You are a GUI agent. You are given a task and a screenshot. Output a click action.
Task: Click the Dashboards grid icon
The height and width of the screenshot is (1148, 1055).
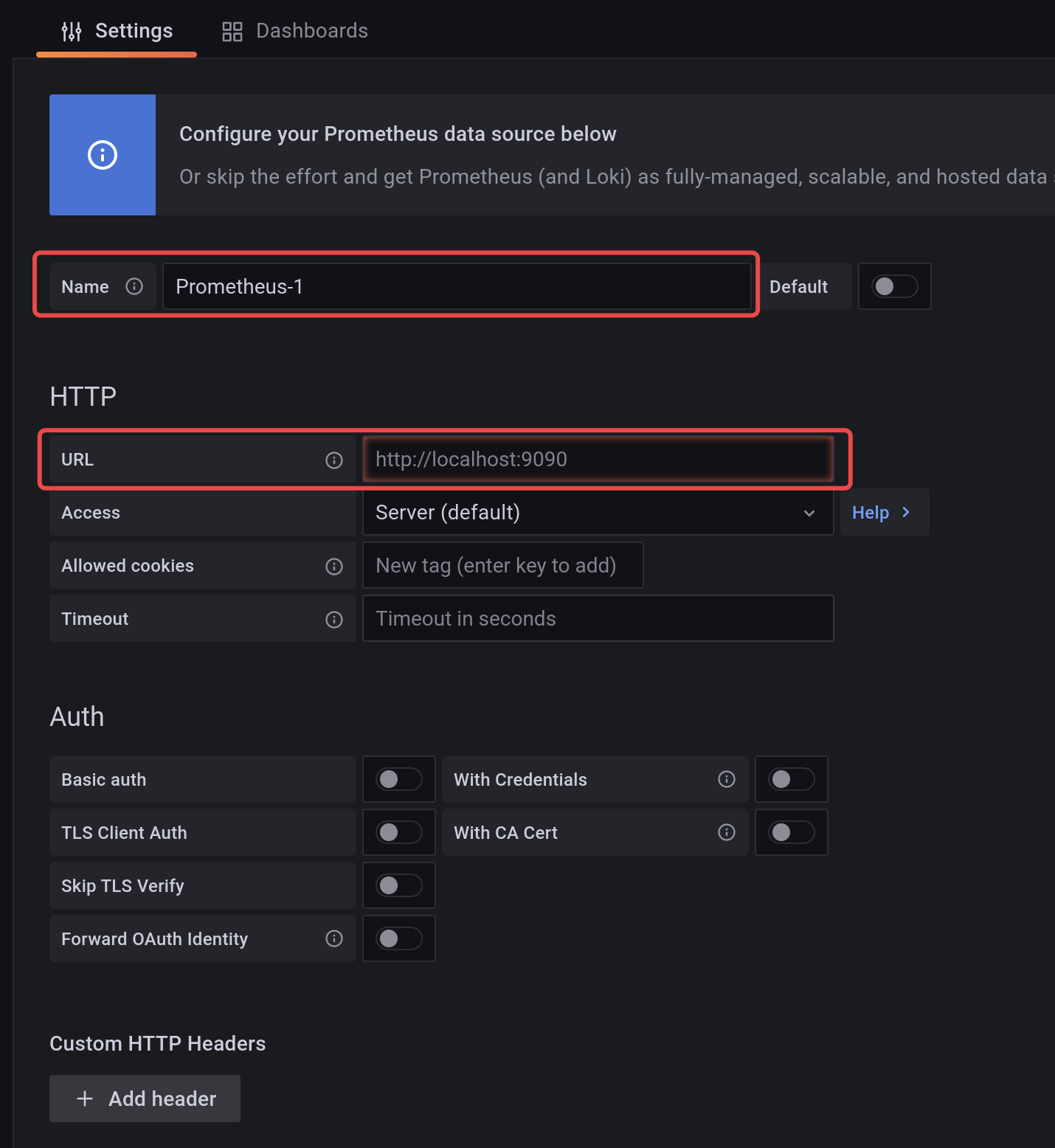point(232,31)
